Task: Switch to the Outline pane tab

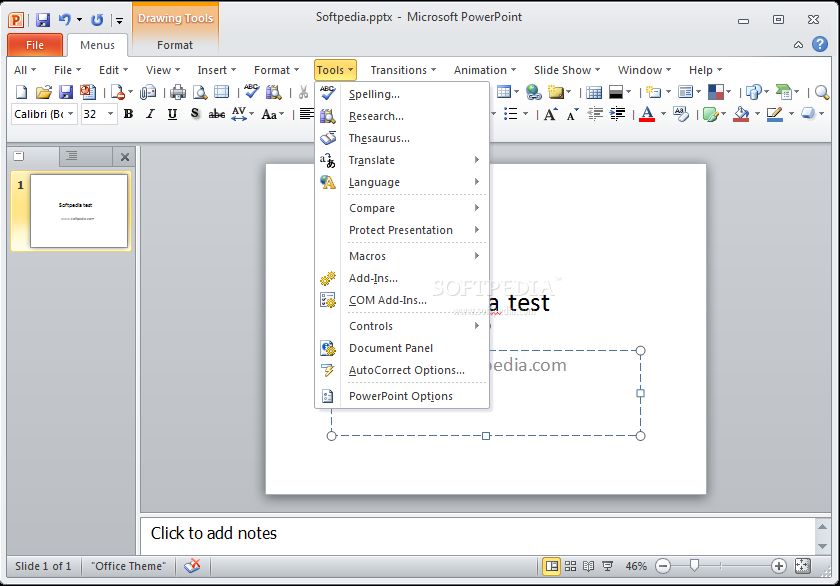Action: [72, 156]
